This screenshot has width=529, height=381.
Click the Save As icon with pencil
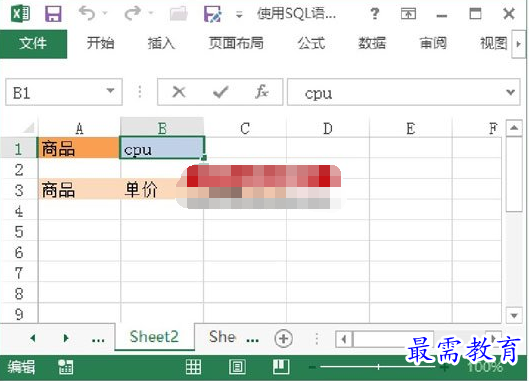[x=213, y=14]
